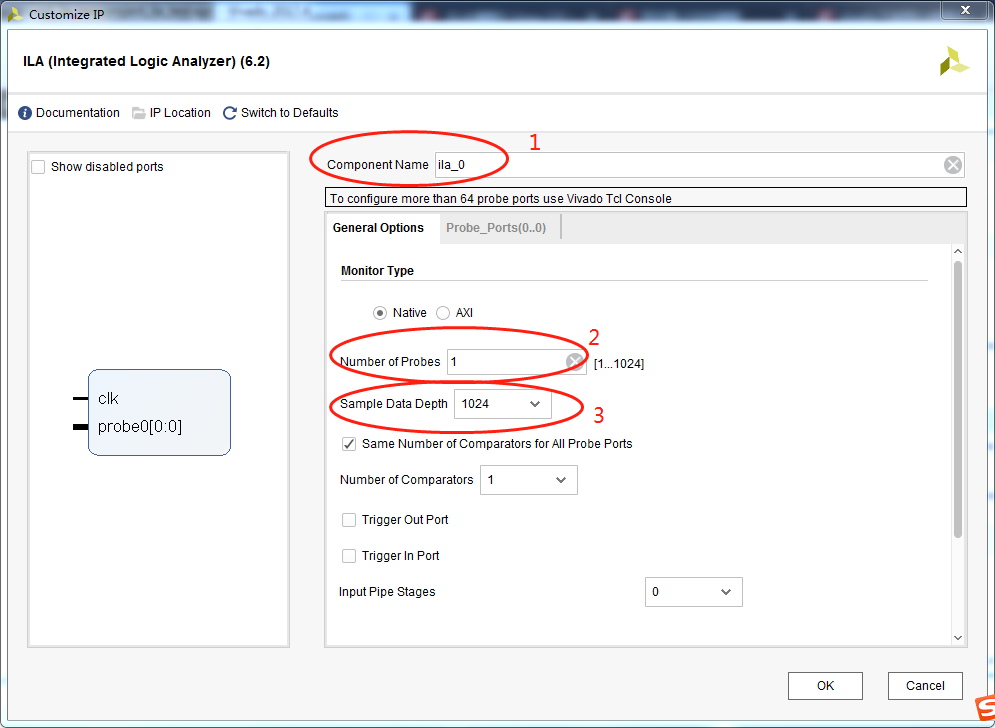Select the Native monitor type

tap(379, 313)
